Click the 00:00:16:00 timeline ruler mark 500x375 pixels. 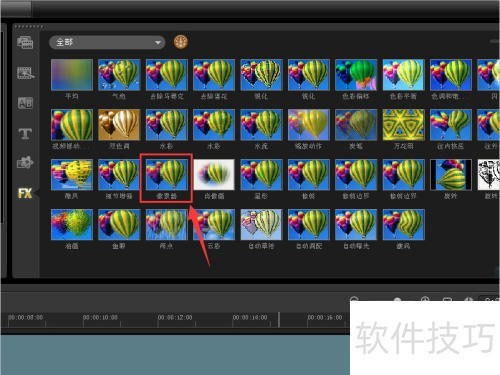click(x=325, y=317)
